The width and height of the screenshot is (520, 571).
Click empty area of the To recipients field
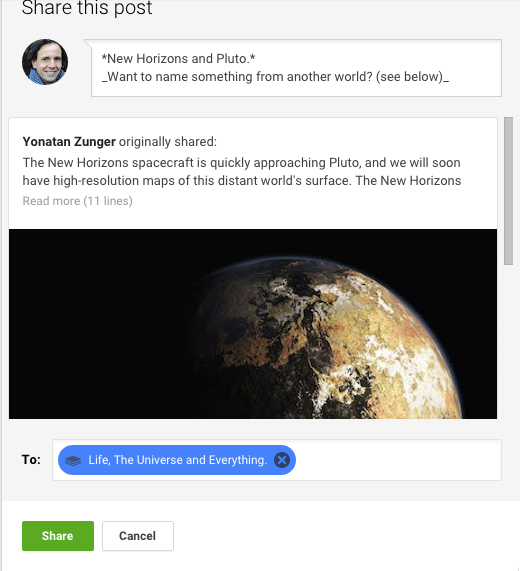(x=397, y=460)
